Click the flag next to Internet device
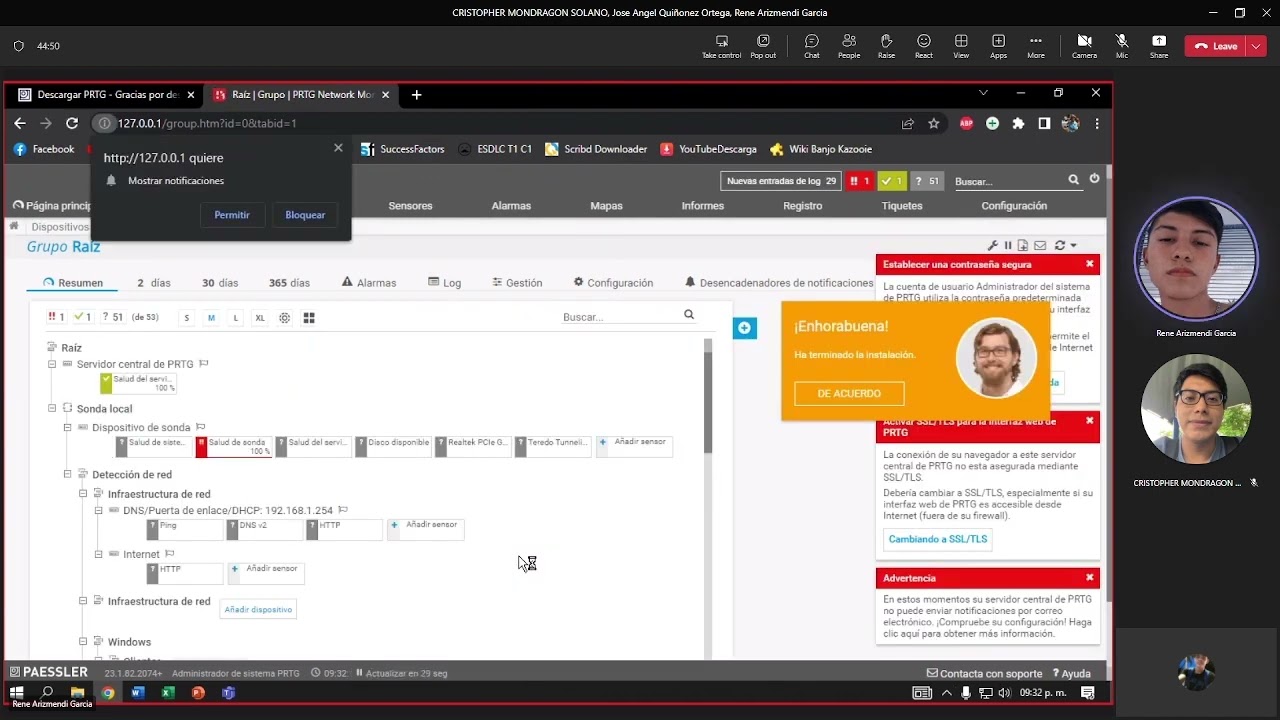Viewport: 1280px width, 720px height. (170, 554)
